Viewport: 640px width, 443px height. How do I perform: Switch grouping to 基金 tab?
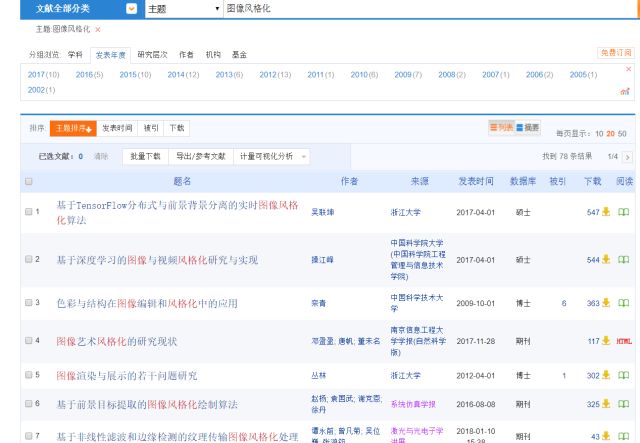tap(239, 55)
